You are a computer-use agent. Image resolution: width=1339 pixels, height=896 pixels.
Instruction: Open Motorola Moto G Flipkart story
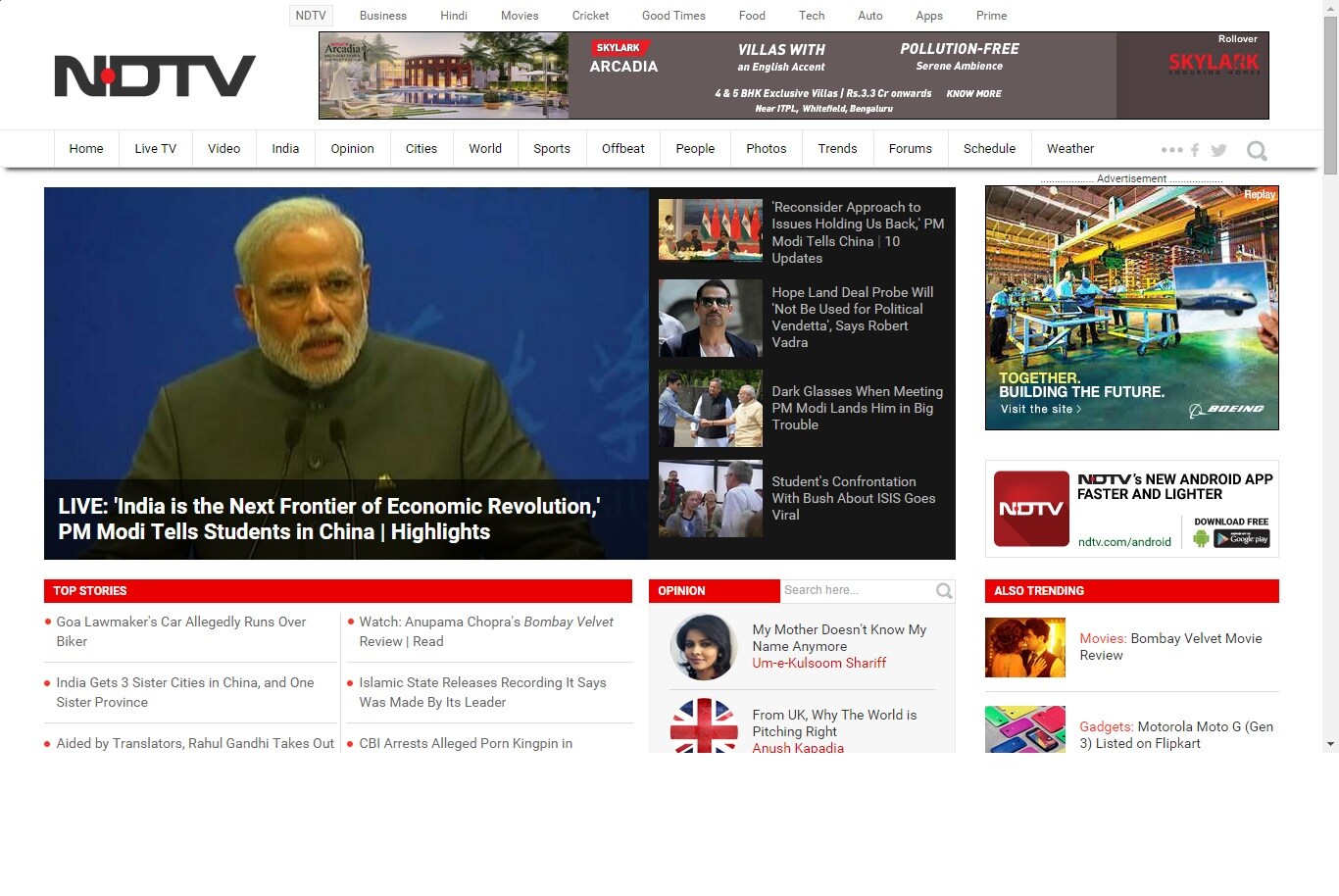[x=1176, y=735]
